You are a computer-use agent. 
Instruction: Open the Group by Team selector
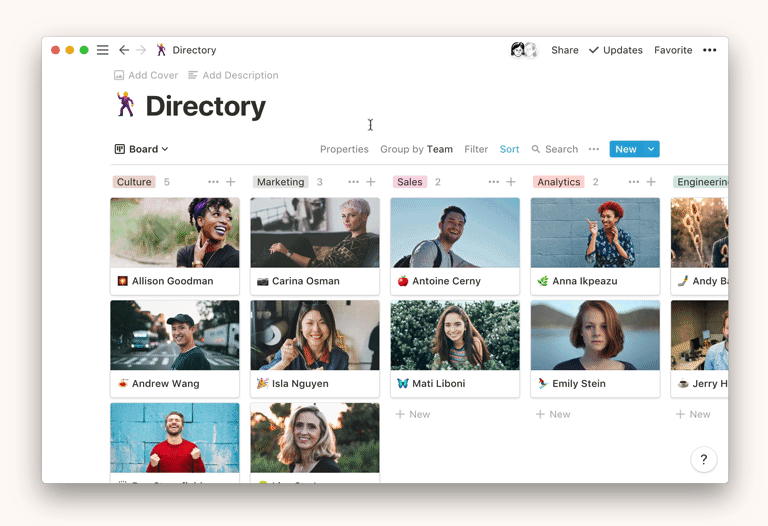tap(416, 149)
